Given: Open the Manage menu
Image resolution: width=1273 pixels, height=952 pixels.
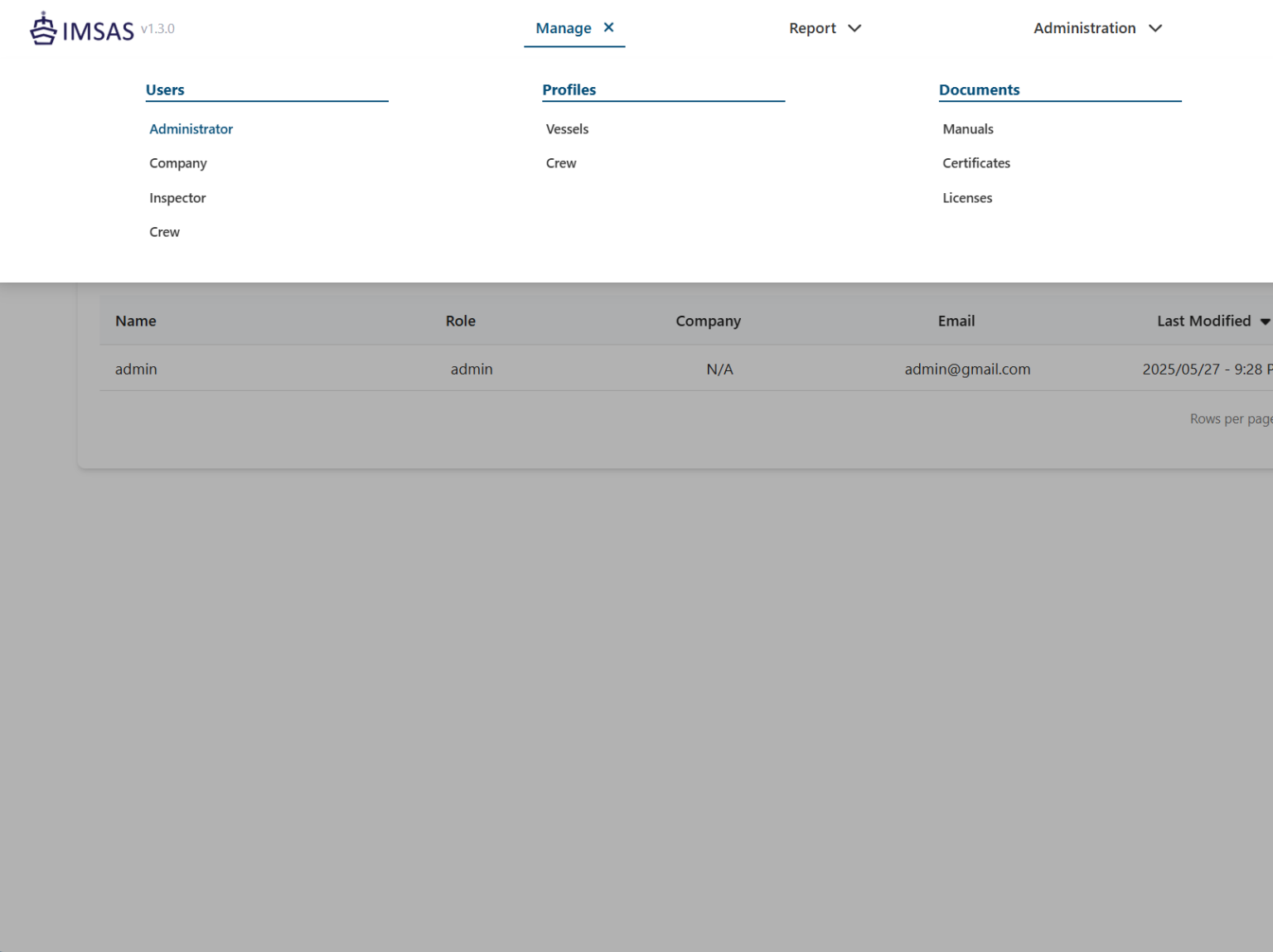Looking at the screenshot, I should tap(564, 27).
